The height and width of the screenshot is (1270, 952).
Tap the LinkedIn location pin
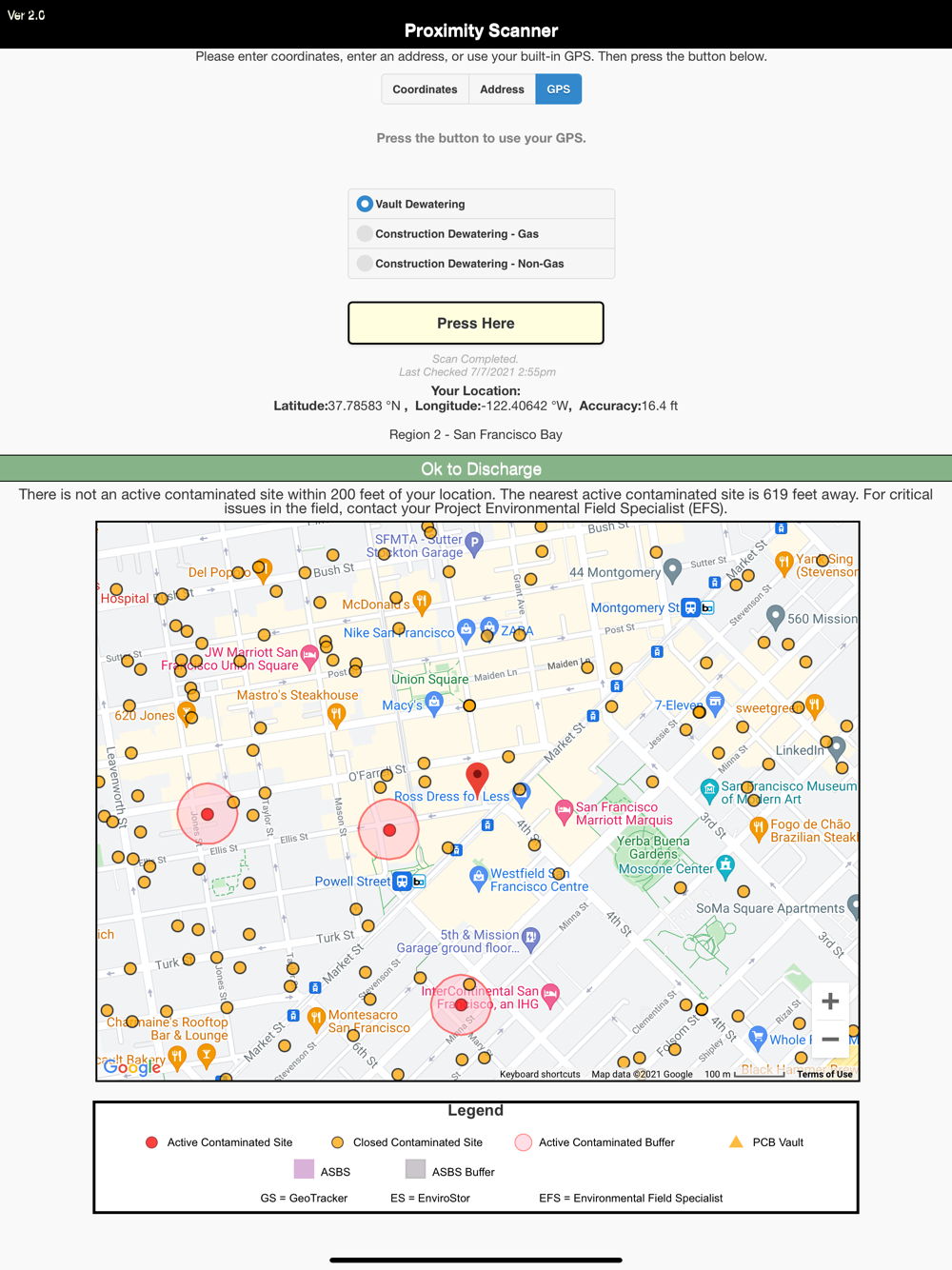(838, 748)
